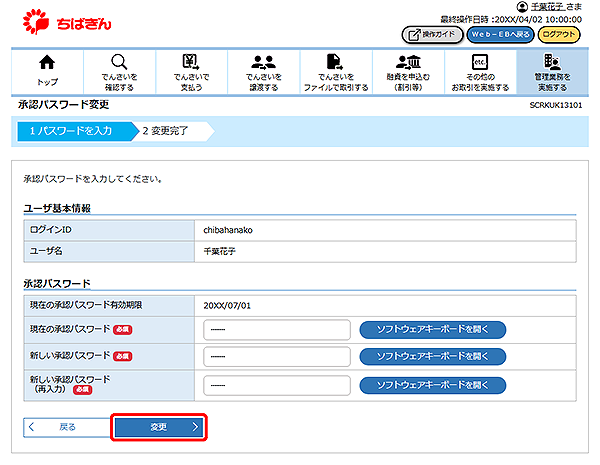Viewport: 600px width, 465px height.
Task: Click the 新しい承認パスワード(再入力) field
Action: [x=276, y=384]
